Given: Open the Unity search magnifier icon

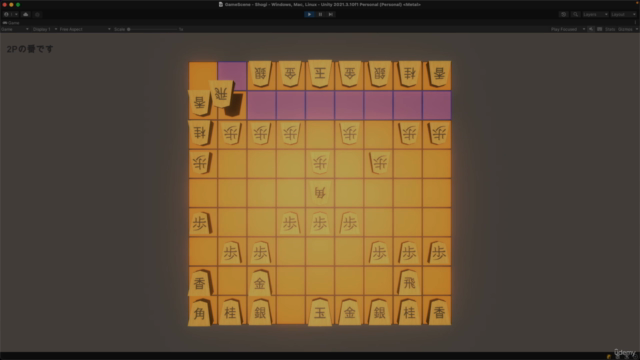Looking at the screenshot, I should click(576, 14).
